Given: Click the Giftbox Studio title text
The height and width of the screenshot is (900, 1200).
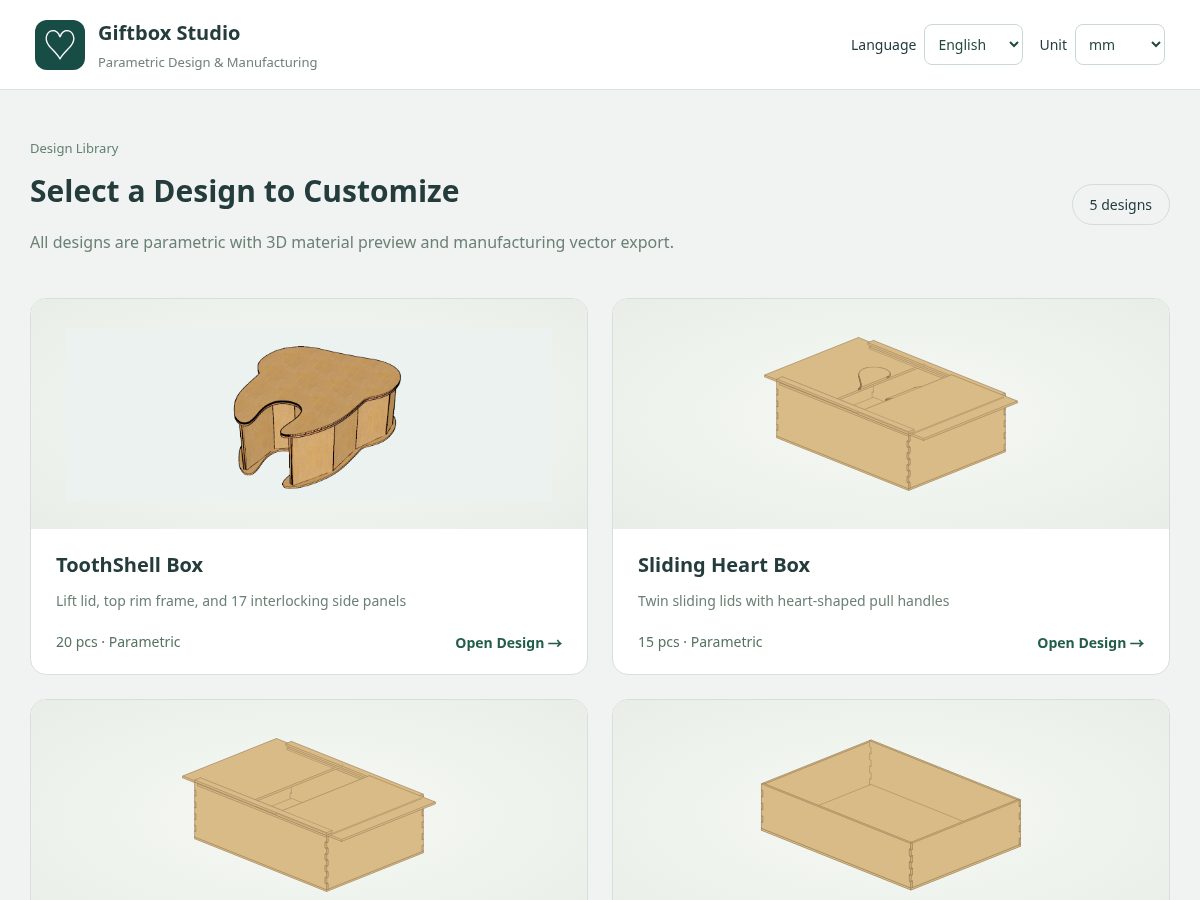Looking at the screenshot, I should pyautogui.click(x=169, y=33).
